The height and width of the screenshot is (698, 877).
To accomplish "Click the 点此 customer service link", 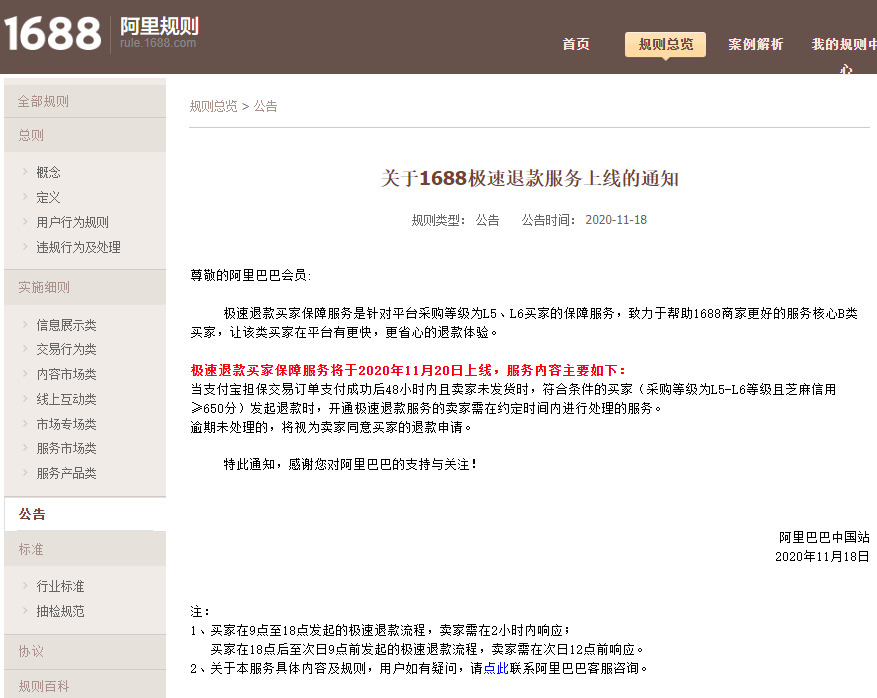I will [x=496, y=668].
